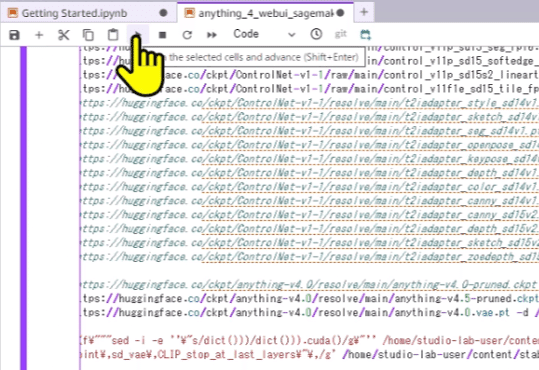Click the control_v11f1e_sd15_tile URL line
This screenshot has width=539, height=370.
coord(310,89)
